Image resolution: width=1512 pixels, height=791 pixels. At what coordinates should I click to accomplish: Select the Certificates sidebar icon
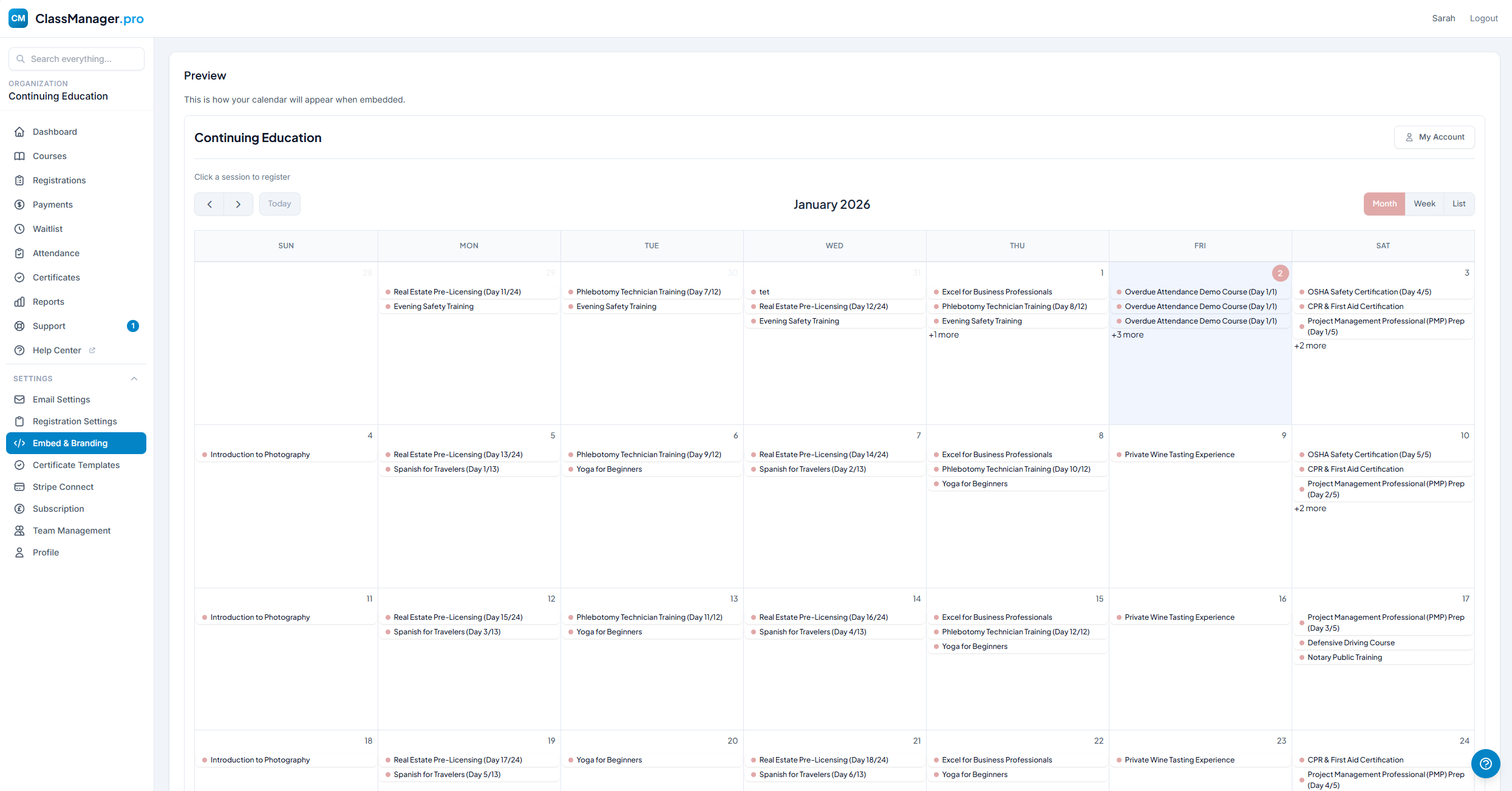coord(20,277)
